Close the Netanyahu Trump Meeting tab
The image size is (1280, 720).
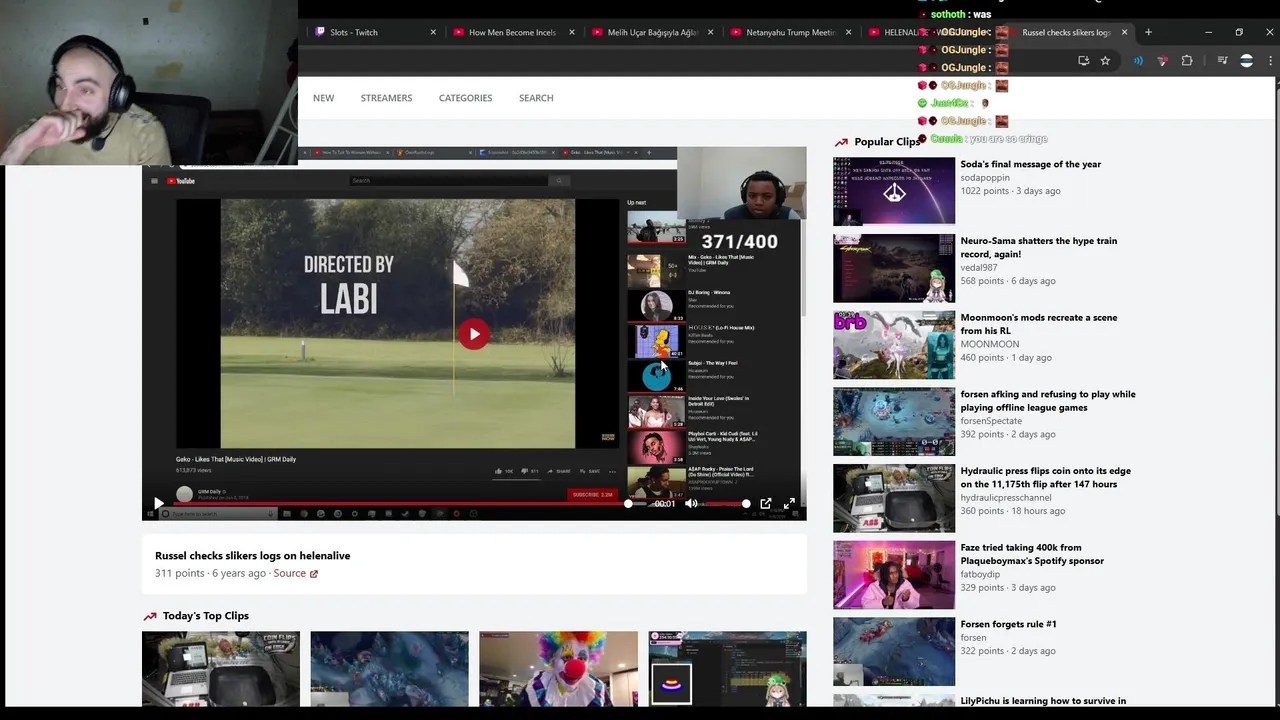(x=850, y=32)
